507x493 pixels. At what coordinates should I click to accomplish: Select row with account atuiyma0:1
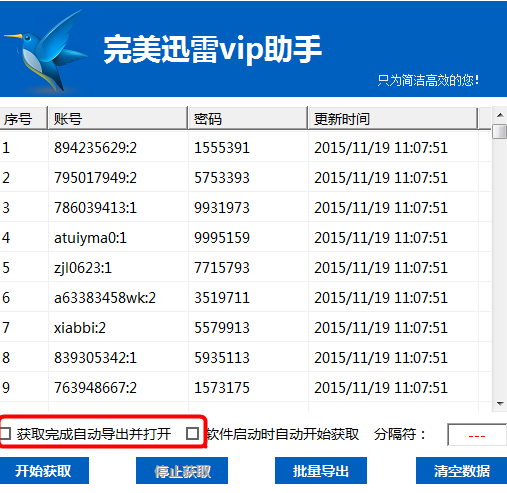pos(245,238)
